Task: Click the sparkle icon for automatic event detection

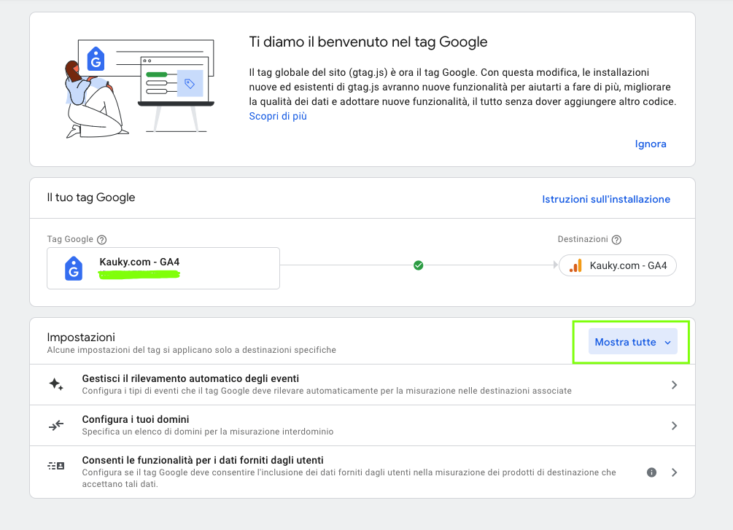Action: [56, 384]
